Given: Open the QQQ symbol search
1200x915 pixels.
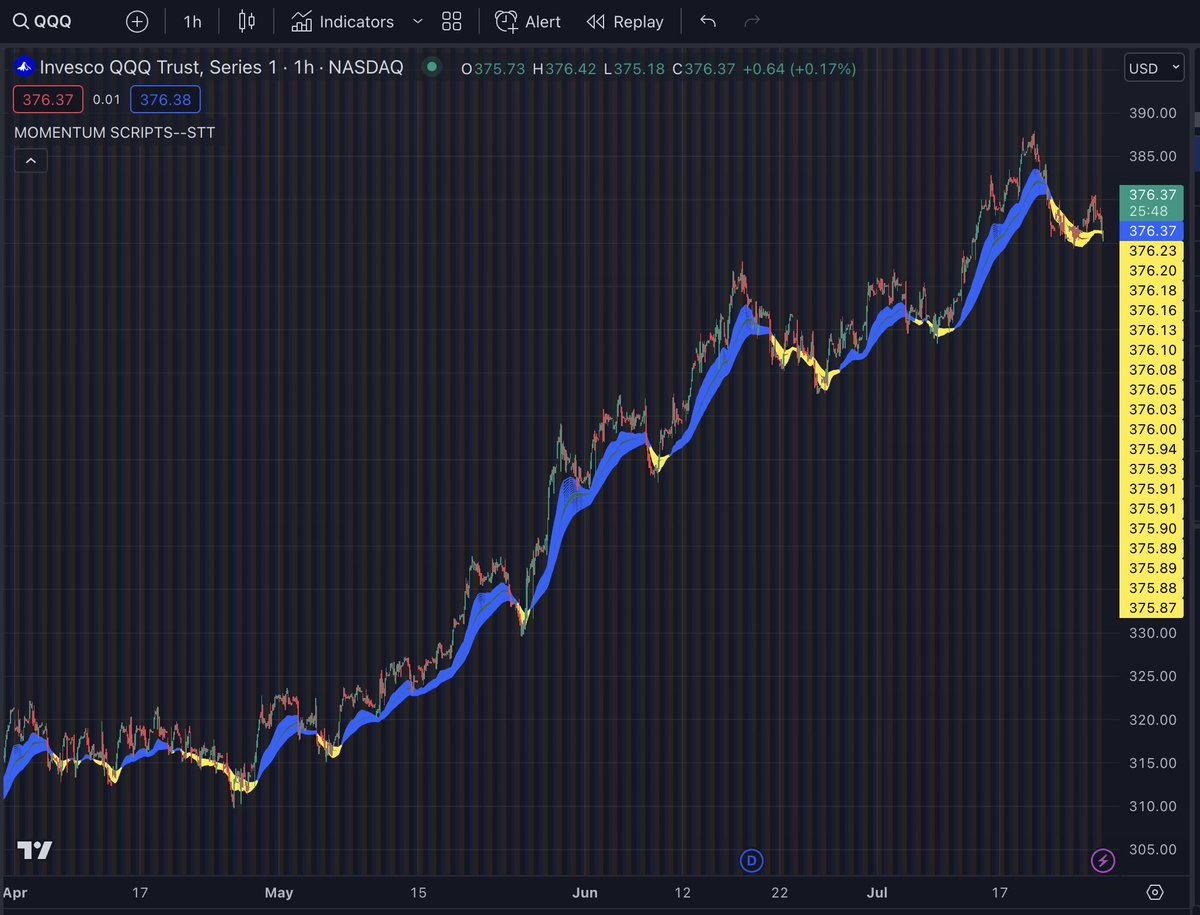Looking at the screenshot, I should pos(42,21).
